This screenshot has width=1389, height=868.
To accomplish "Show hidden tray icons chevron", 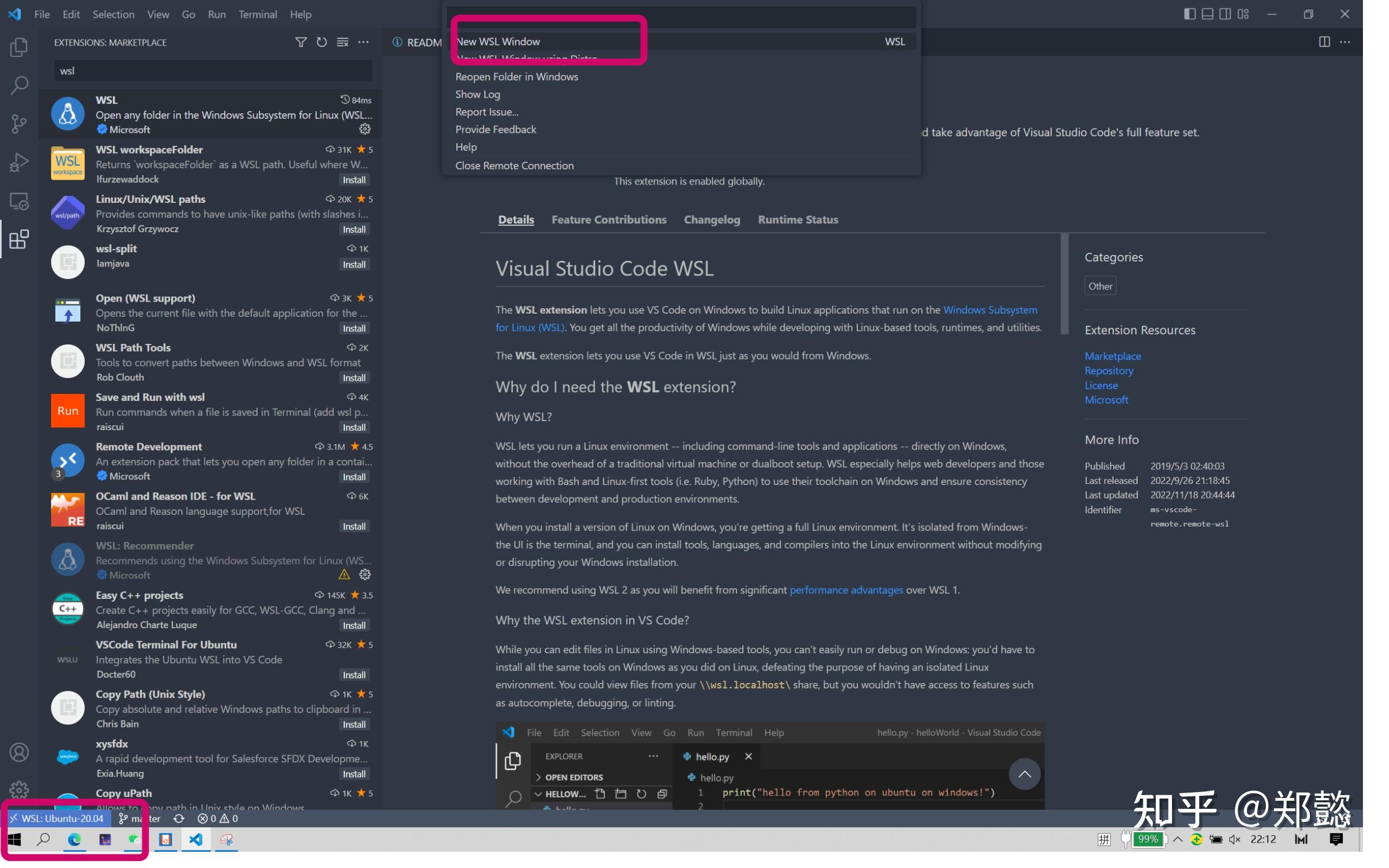I will pyautogui.click(x=1178, y=840).
